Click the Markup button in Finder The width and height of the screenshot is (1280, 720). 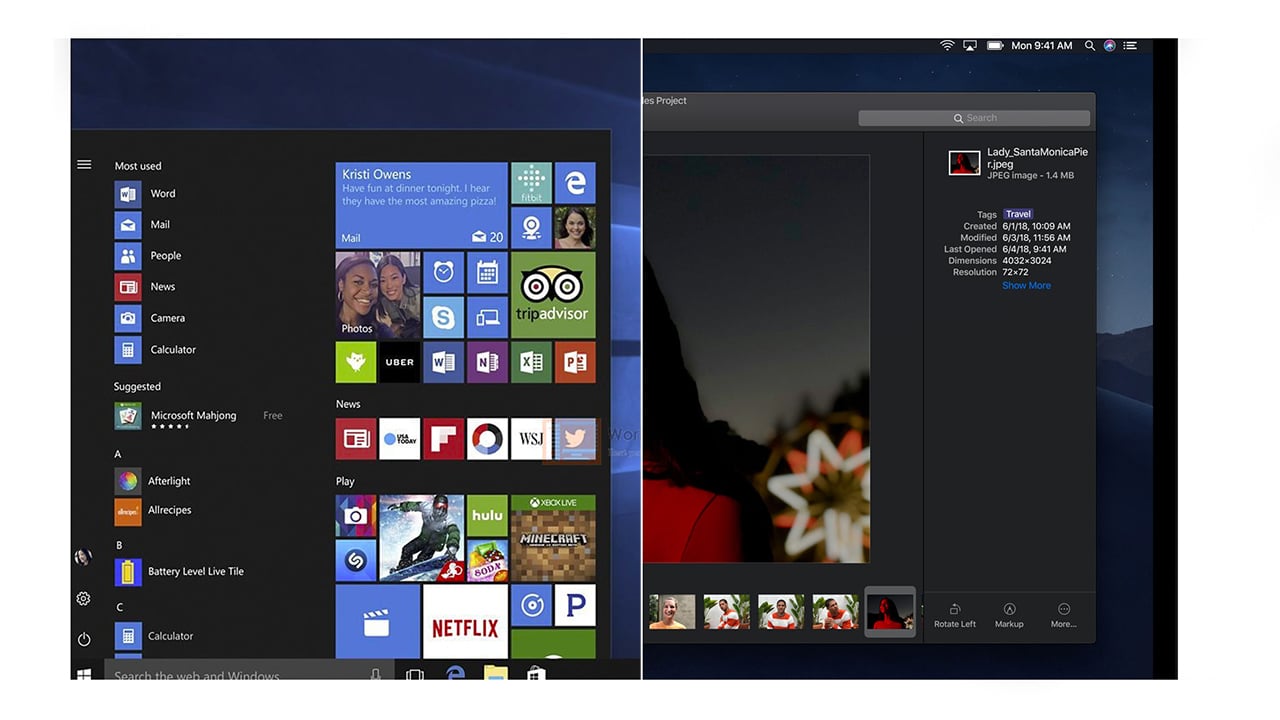(x=1009, y=616)
